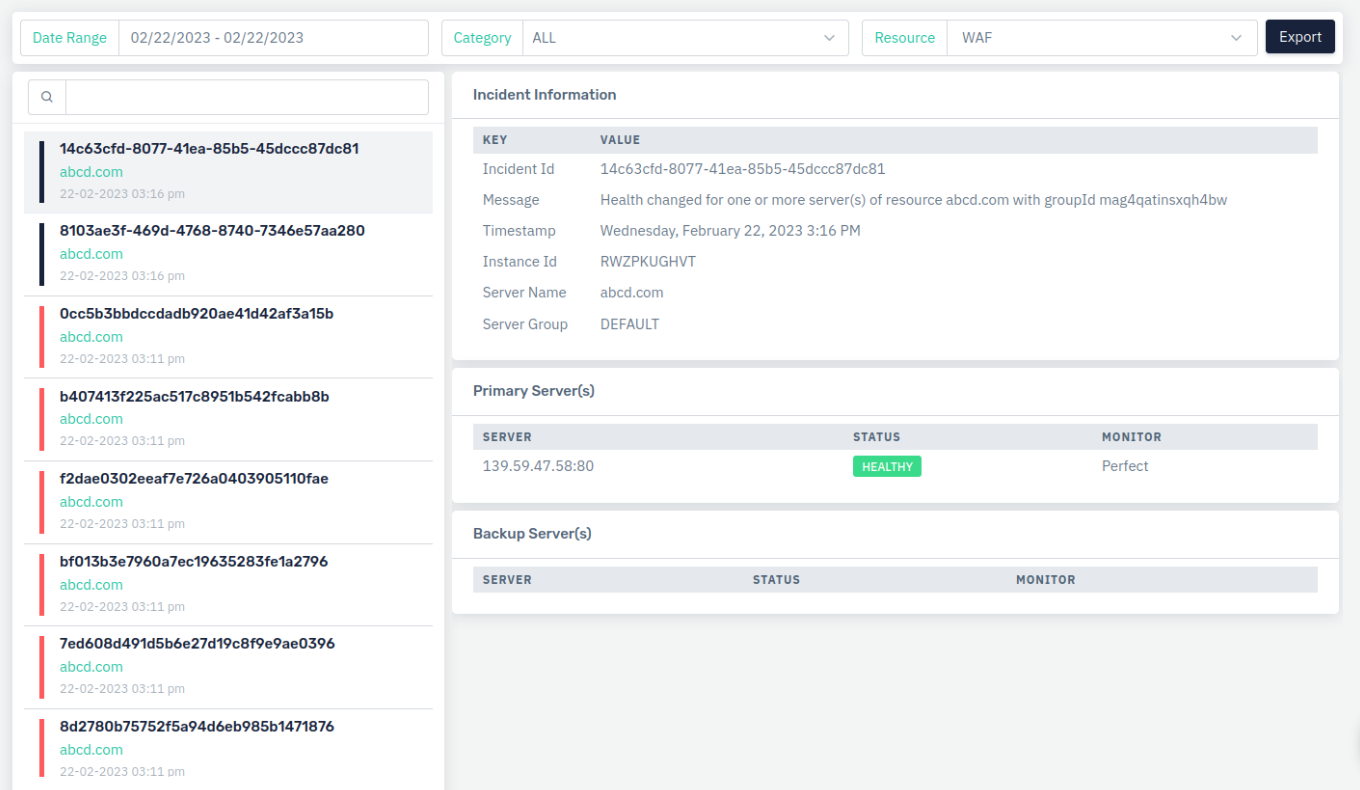This screenshot has height=790, width=1360.
Task: Click the Backup Server(s) panel heading
Action: click(532, 534)
